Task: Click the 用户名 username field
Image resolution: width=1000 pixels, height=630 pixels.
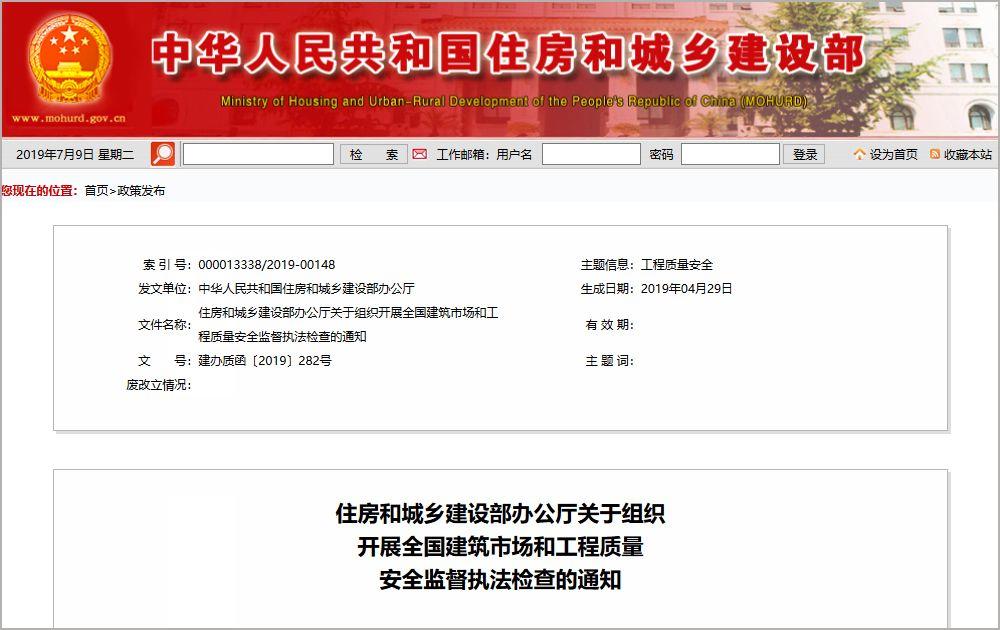Action: 592,153
